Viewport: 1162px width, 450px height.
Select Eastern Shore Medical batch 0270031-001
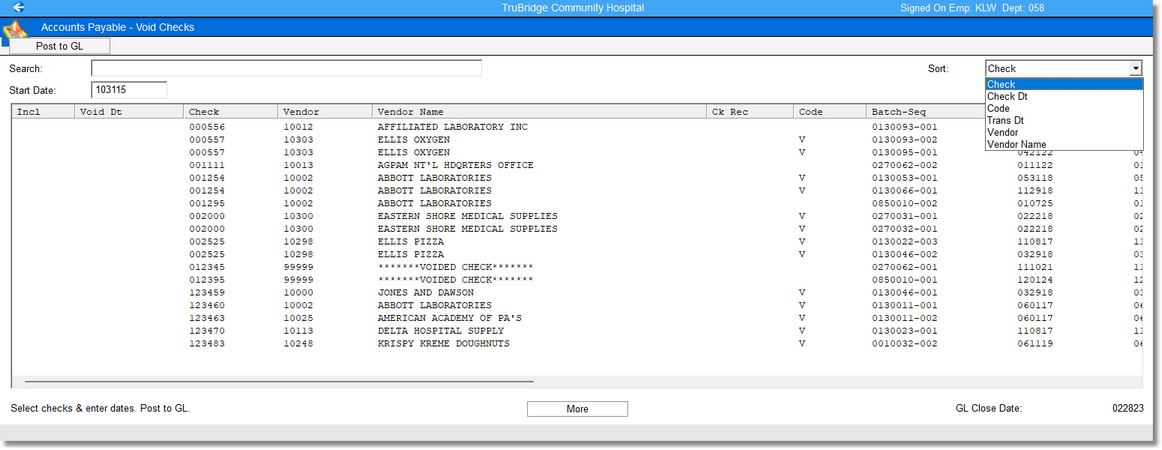click(x=578, y=216)
